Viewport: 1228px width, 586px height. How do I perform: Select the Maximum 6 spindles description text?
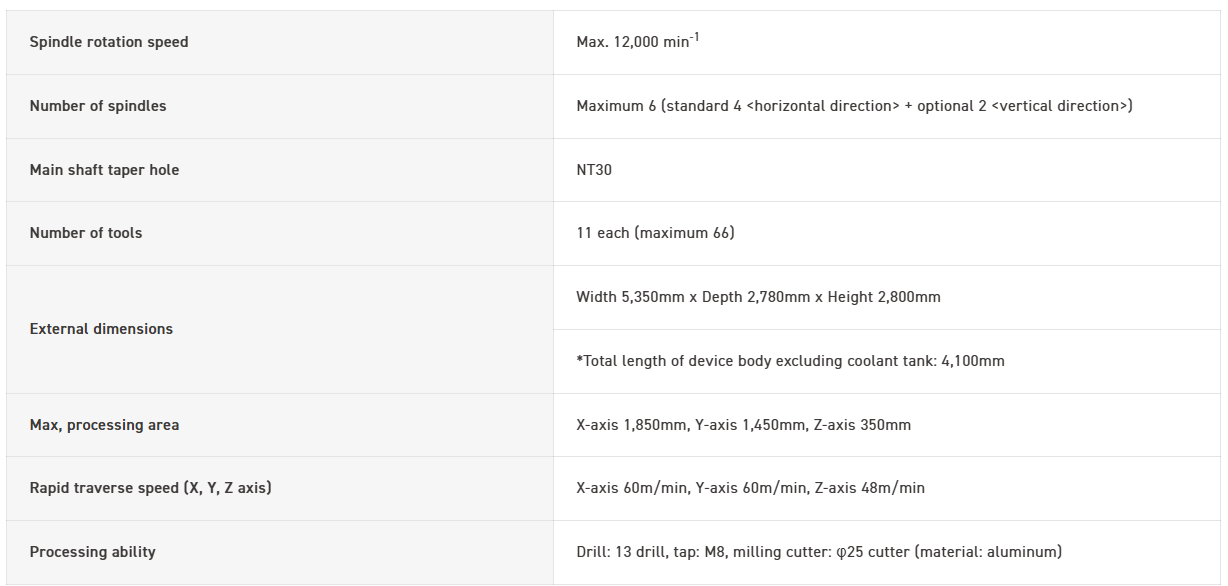pyautogui.click(x=854, y=106)
